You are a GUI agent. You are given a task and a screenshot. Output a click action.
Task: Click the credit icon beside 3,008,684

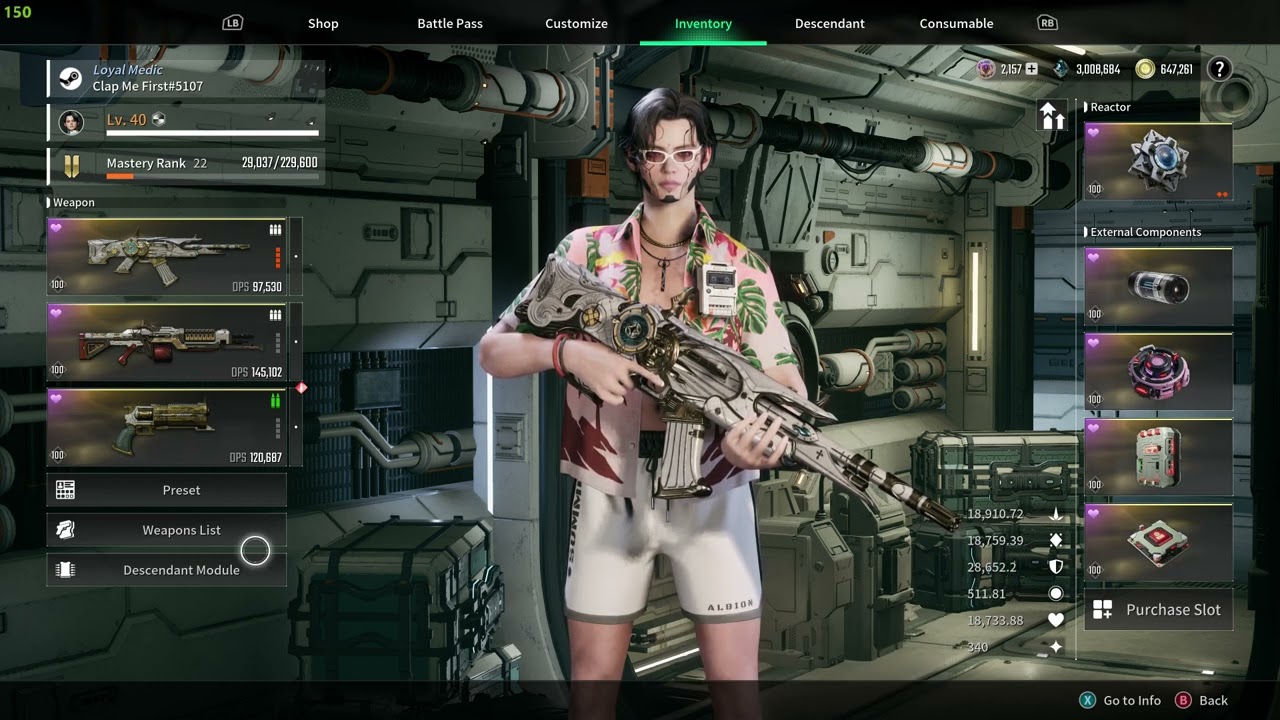coord(1062,69)
